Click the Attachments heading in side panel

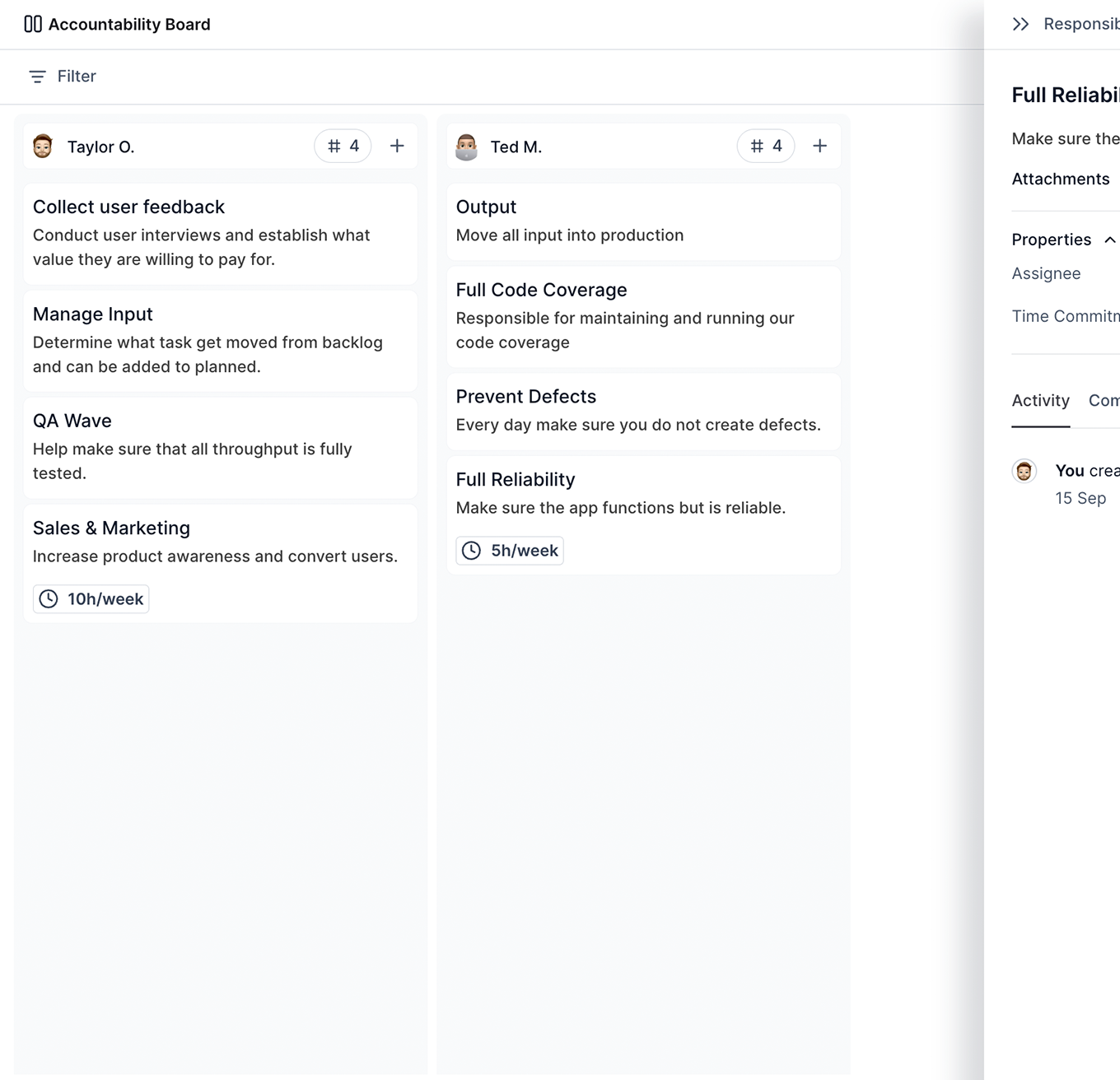pyautogui.click(x=1061, y=179)
